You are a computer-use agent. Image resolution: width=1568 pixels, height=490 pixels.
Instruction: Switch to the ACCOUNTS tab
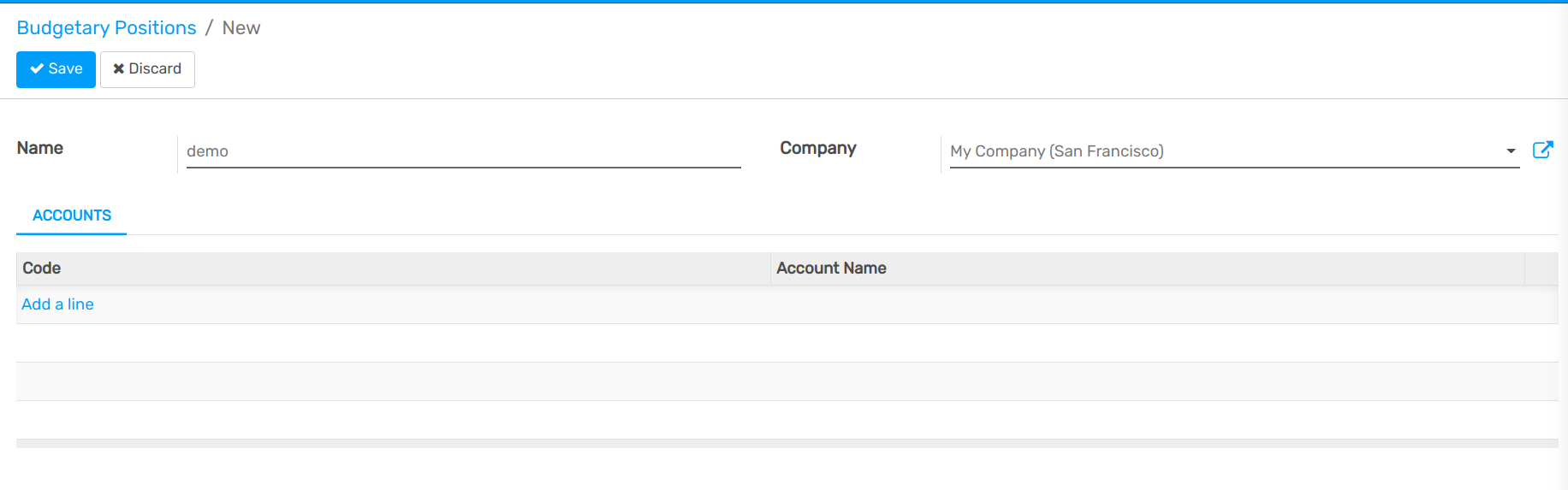tap(72, 215)
